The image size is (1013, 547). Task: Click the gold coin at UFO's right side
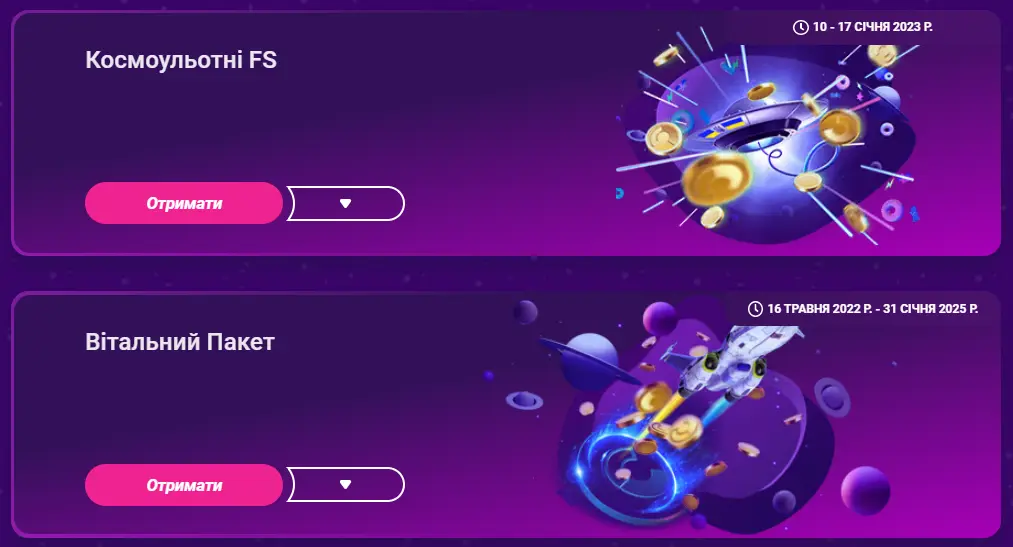point(840,126)
